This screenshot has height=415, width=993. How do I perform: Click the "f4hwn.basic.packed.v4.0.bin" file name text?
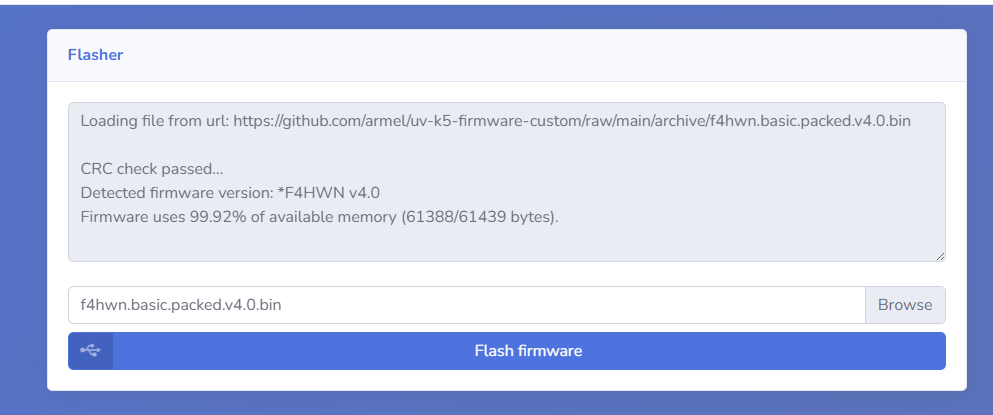[x=180, y=305]
